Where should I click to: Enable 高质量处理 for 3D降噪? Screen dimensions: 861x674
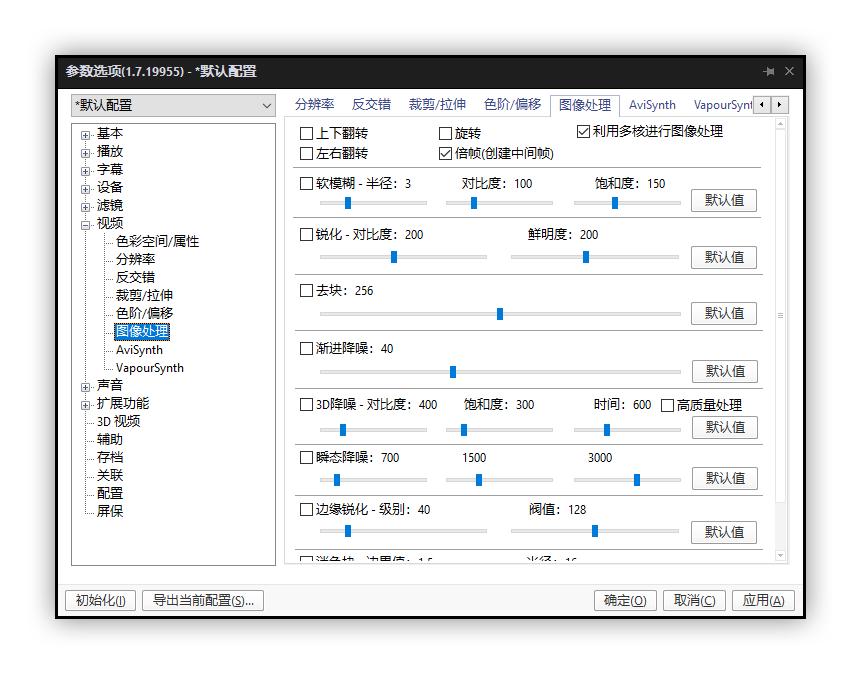coord(667,404)
